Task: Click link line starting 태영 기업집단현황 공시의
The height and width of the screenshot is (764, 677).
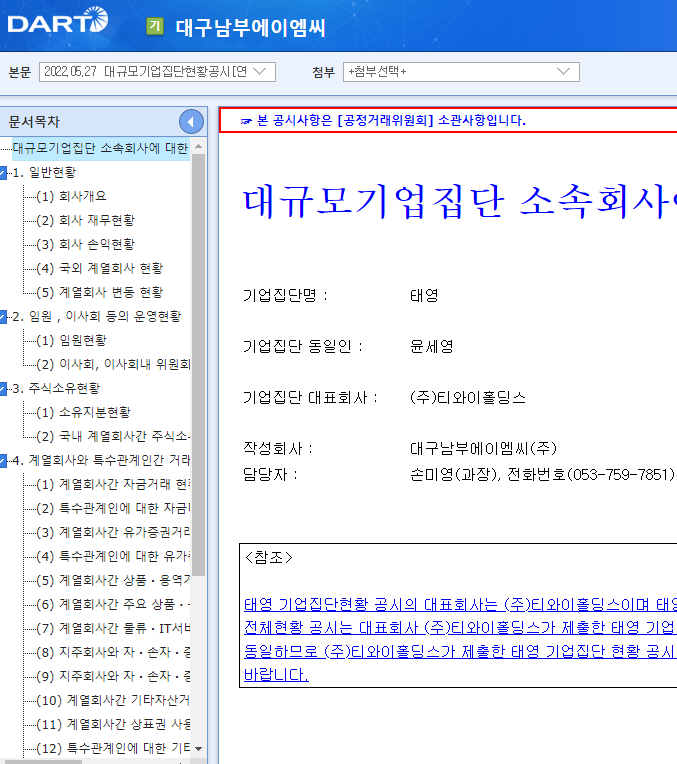Action: pyautogui.click(x=460, y=605)
